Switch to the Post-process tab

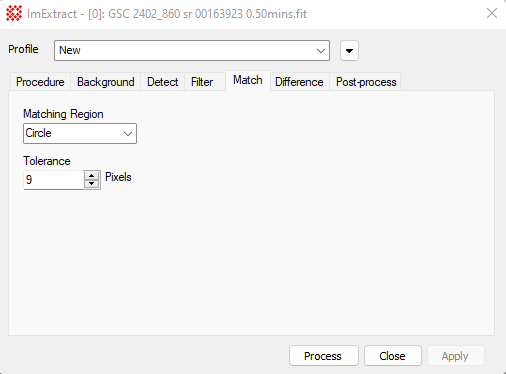pos(366,82)
